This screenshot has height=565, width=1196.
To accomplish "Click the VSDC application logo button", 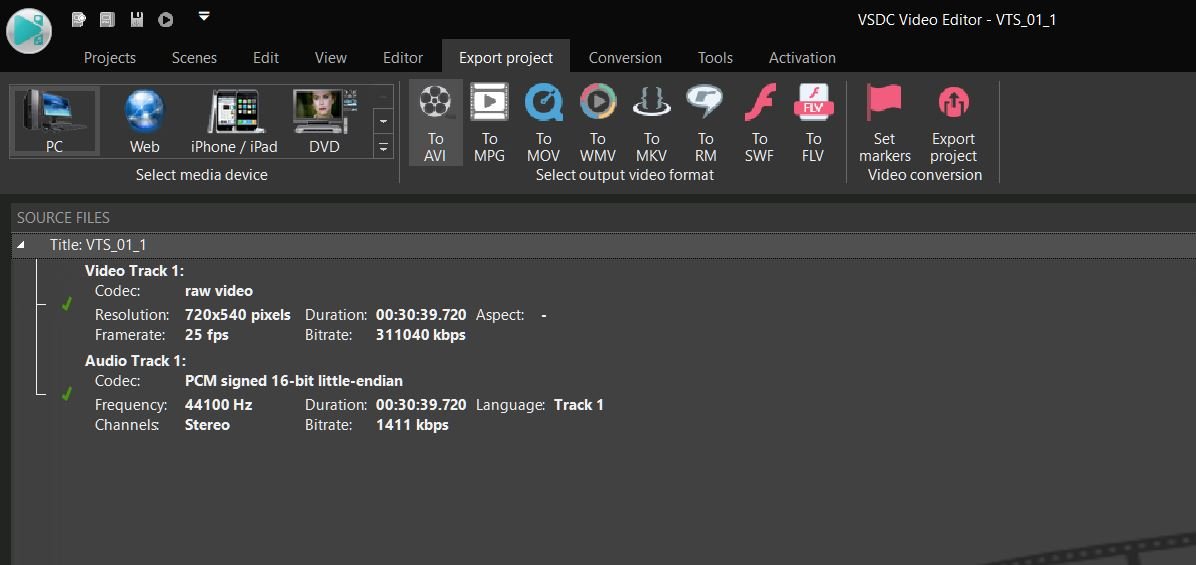I will pyautogui.click(x=29, y=30).
